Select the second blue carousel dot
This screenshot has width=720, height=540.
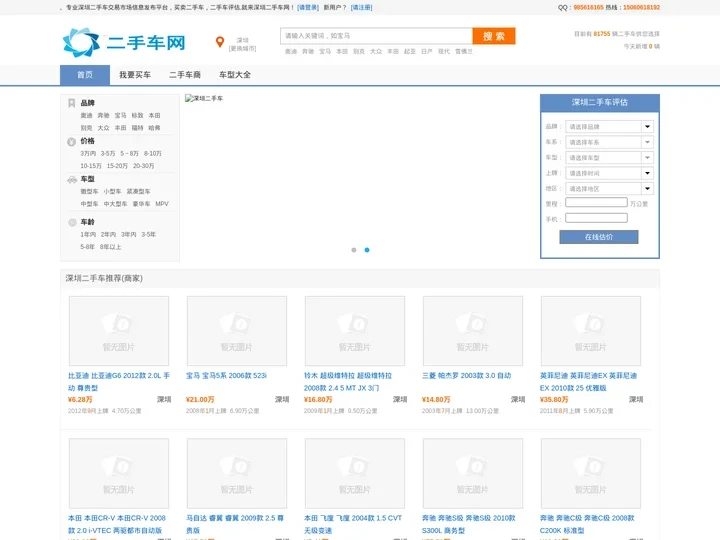pyautogui.click(x=367, y=250)
